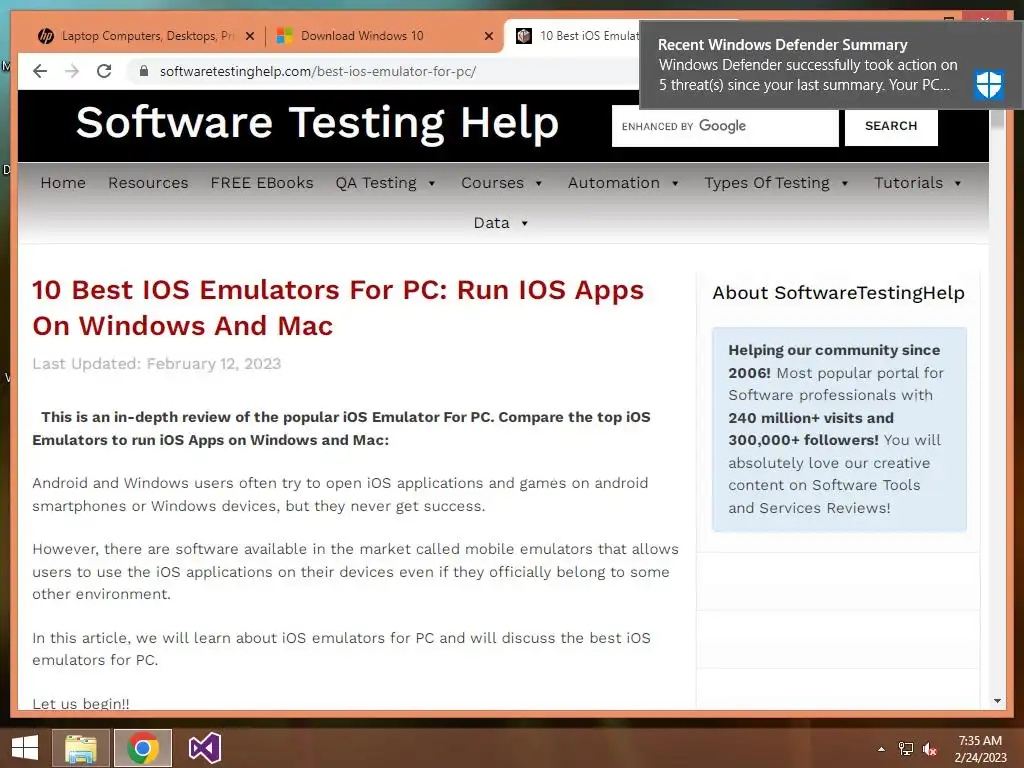Screen dimensions: 1024x768
Task: Click the network tray icon
Action: (906, 749)
